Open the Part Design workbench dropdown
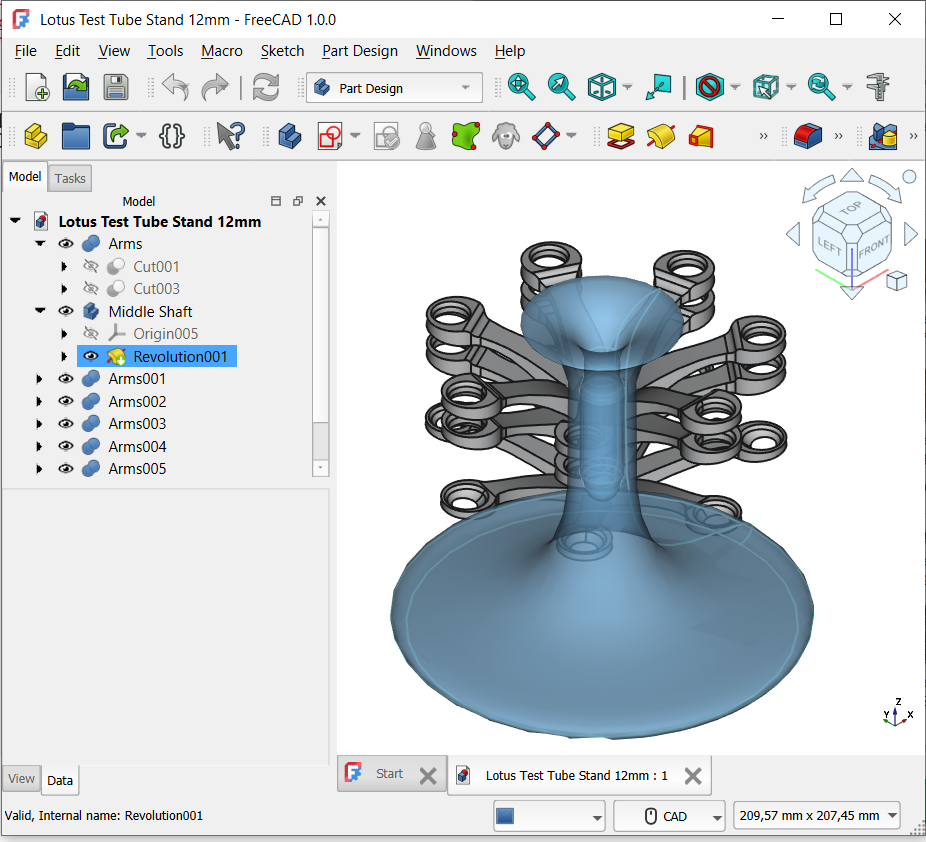 pos(394,88)
